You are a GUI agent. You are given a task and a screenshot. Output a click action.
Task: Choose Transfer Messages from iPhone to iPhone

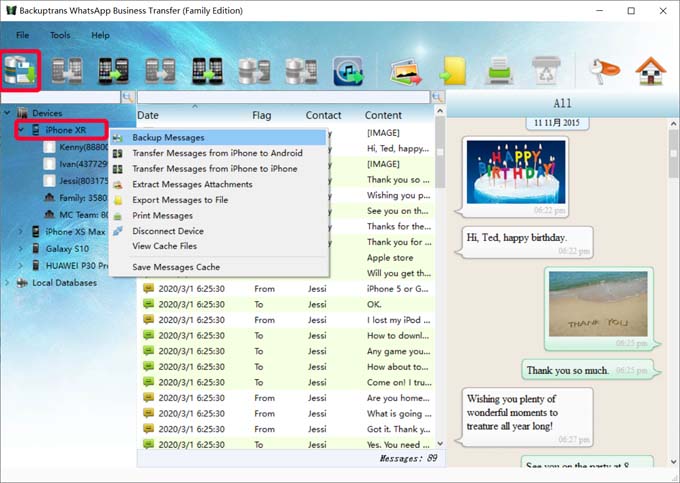point(219,169)
